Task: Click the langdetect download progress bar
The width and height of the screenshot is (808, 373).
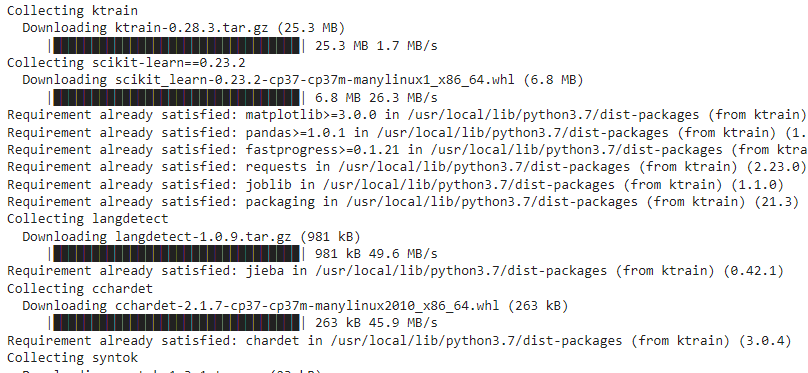Action: (176, 253)
